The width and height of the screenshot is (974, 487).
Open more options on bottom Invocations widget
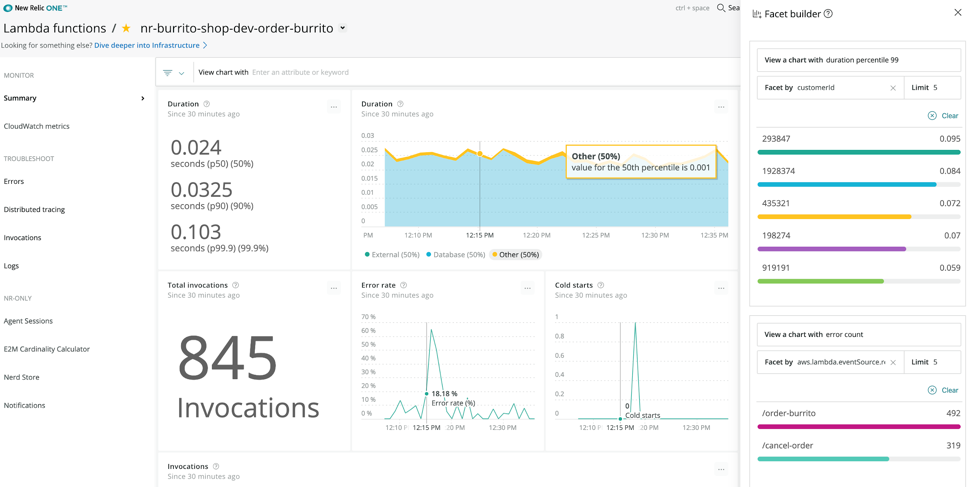tap(721, 469)
